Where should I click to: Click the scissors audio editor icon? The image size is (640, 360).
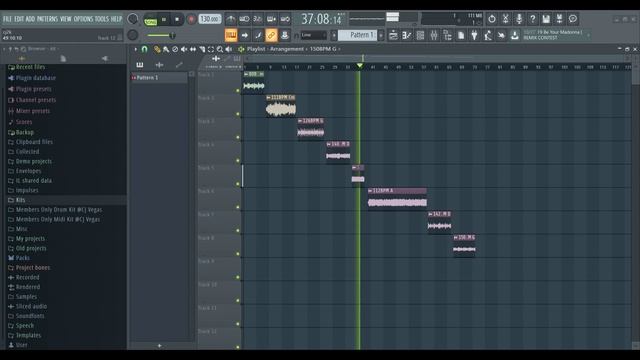505,19
